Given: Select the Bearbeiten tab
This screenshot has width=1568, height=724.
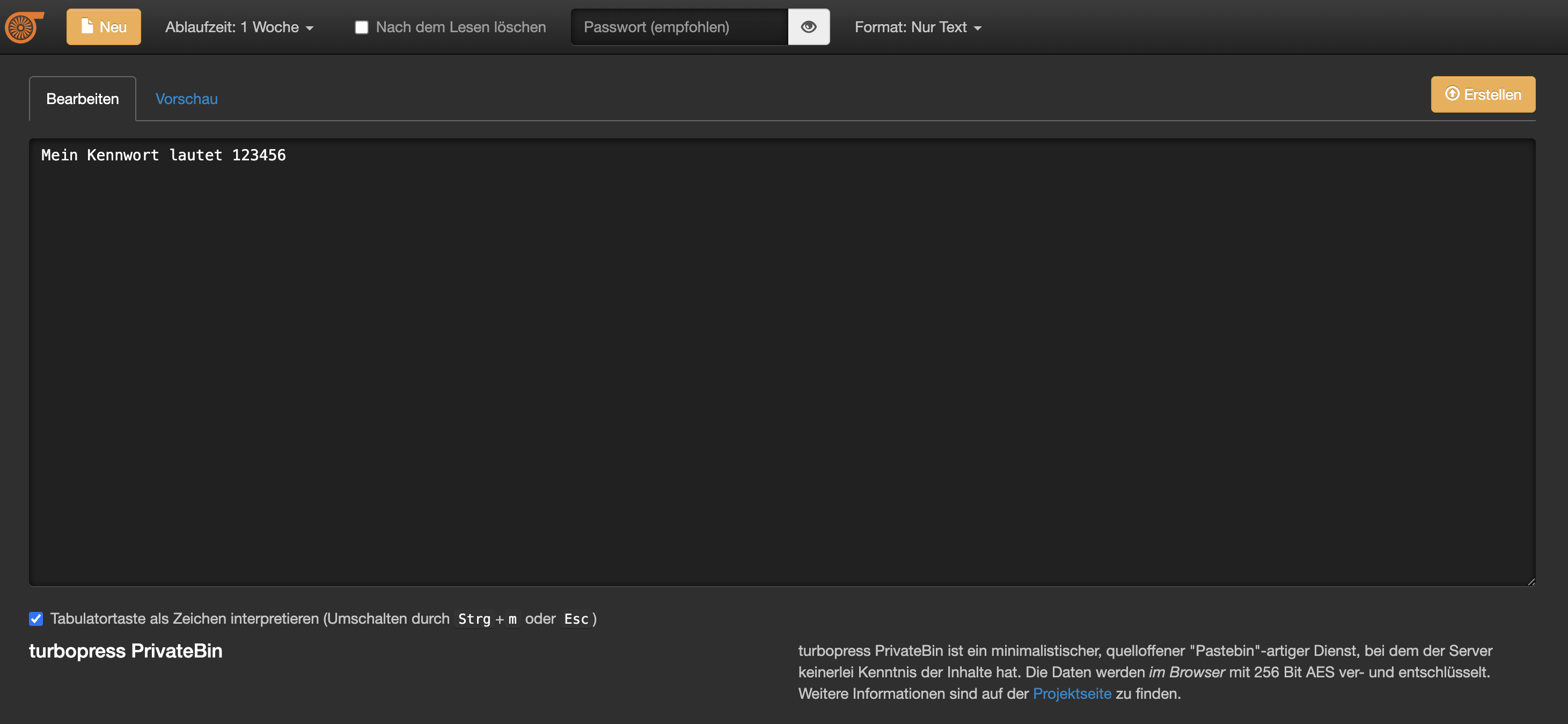Looking at the screenshot, I should (82, 99).
